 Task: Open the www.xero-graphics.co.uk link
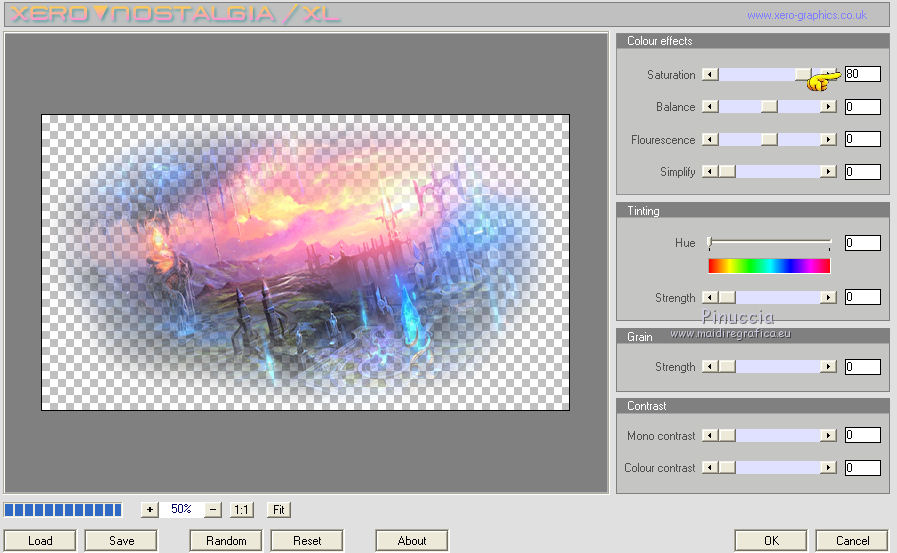pyautogui.click(x=807, y=15)
